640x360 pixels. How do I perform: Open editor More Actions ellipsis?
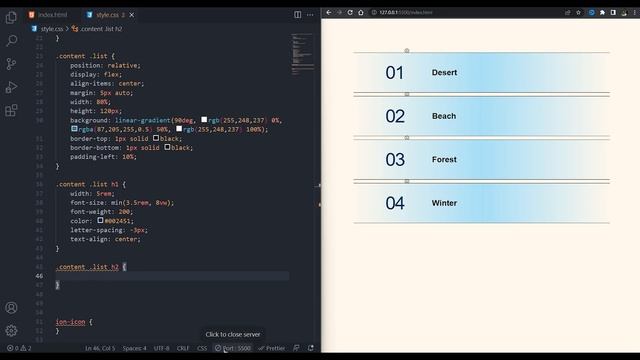point(310,15)
